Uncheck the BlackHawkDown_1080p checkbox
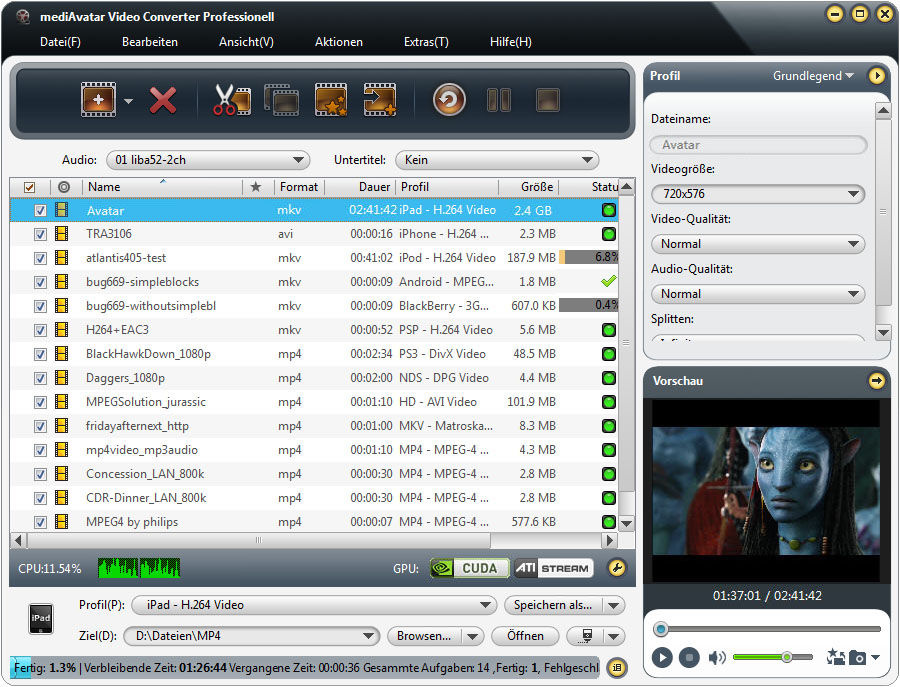 [40, 355]
